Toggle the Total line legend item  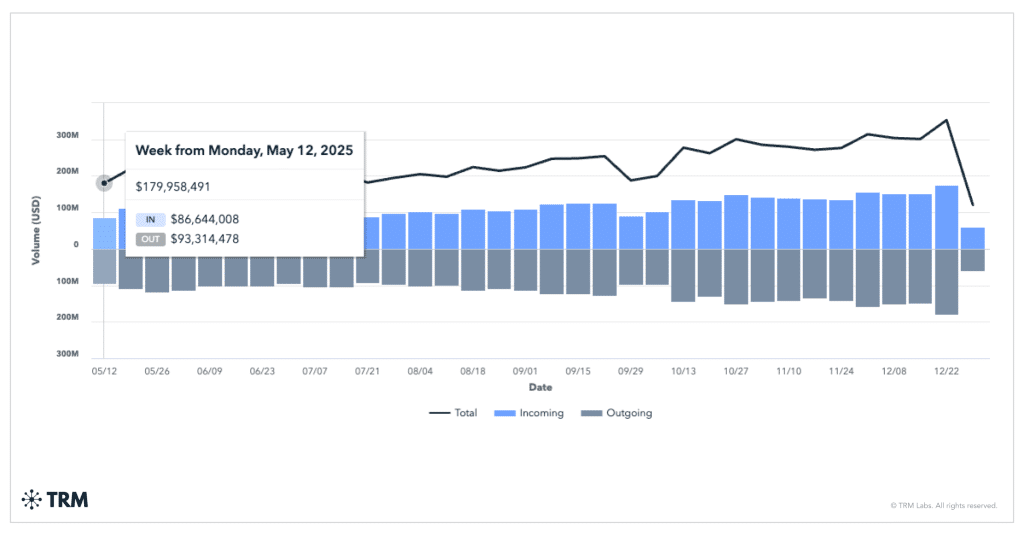tap(453, 413)
